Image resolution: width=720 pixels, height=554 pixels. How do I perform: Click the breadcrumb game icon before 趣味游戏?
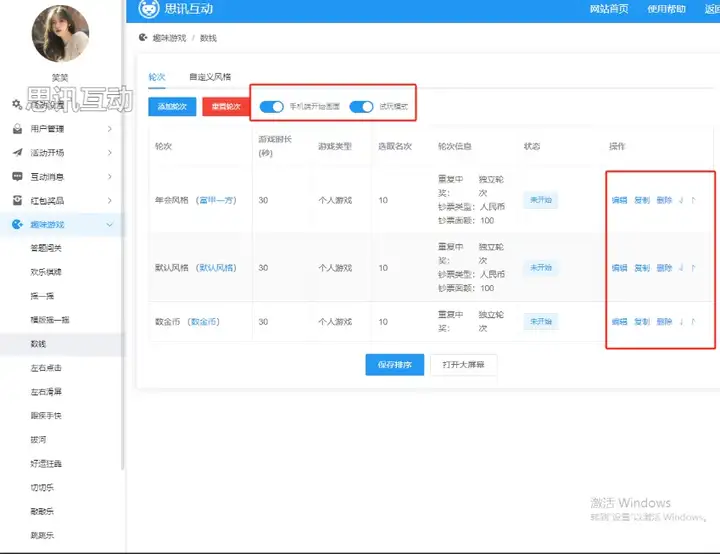(x=143, y=38)
